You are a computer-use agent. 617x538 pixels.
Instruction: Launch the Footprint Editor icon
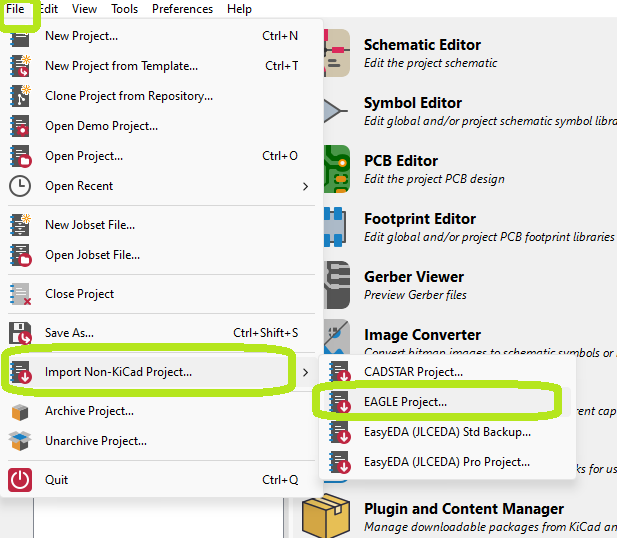pos(335,227)
